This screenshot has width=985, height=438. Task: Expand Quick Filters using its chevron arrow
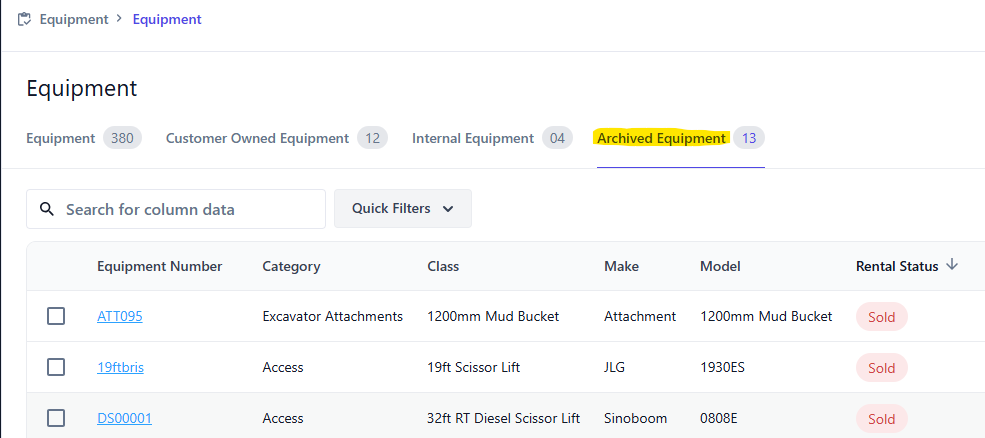click(448, 209)
